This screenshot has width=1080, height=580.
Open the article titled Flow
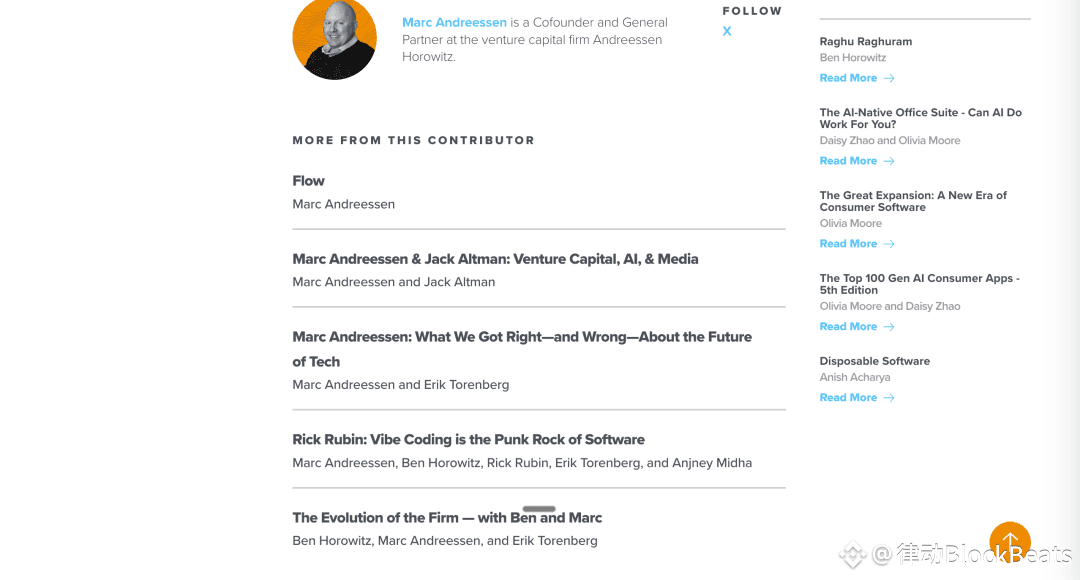point(308,181)
